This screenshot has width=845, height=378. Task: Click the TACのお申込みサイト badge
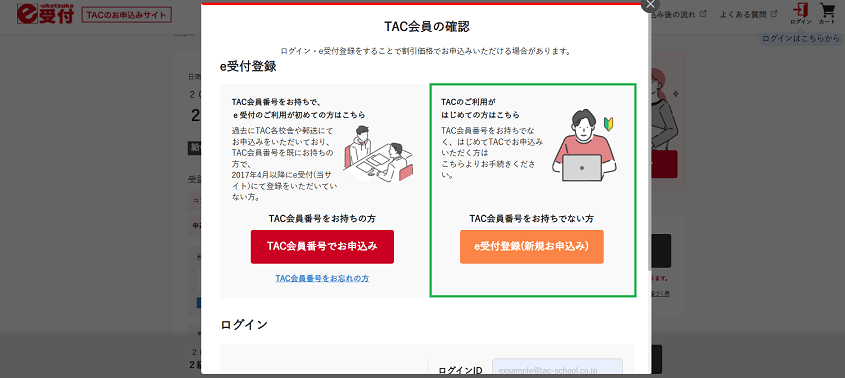pyautogui.click(x=127, y=15)
